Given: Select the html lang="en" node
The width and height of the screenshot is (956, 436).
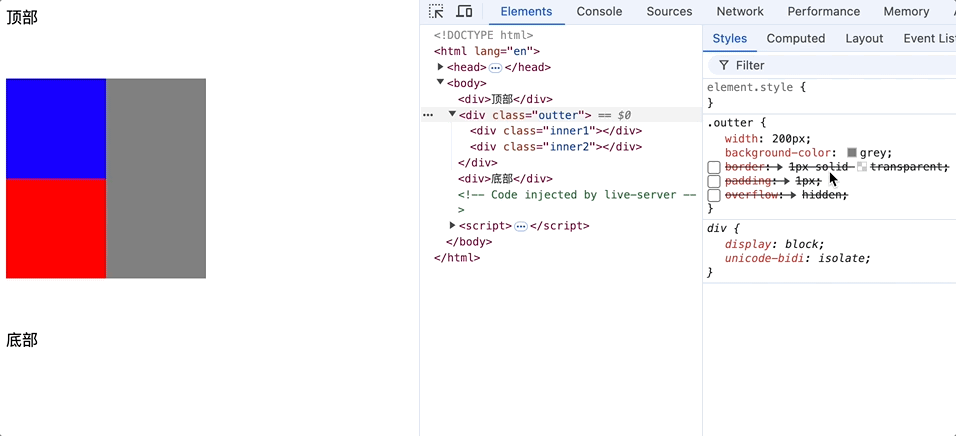Looking at the screenshot, I should (487, 51).
